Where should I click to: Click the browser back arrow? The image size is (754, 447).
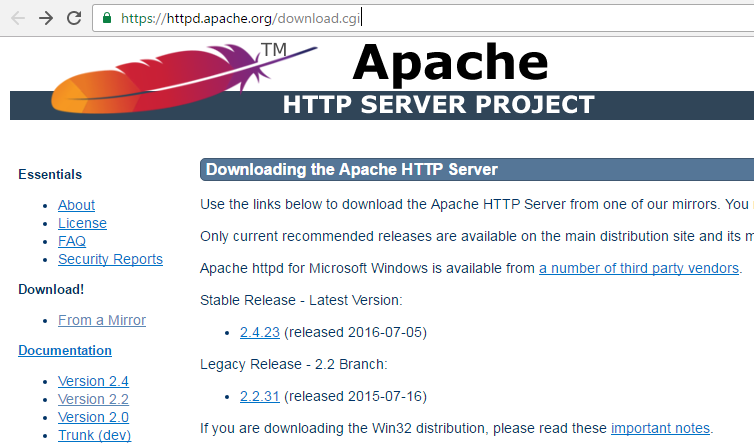[18, 18]
